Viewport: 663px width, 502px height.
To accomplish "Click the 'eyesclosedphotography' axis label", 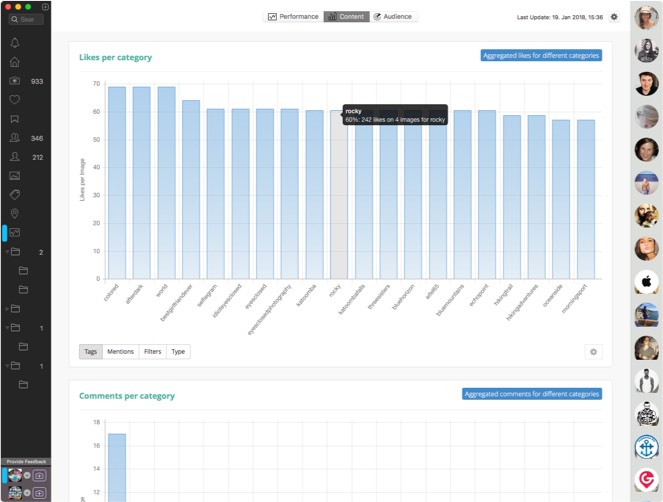I will pyautogui.click(x=270, y=310).
